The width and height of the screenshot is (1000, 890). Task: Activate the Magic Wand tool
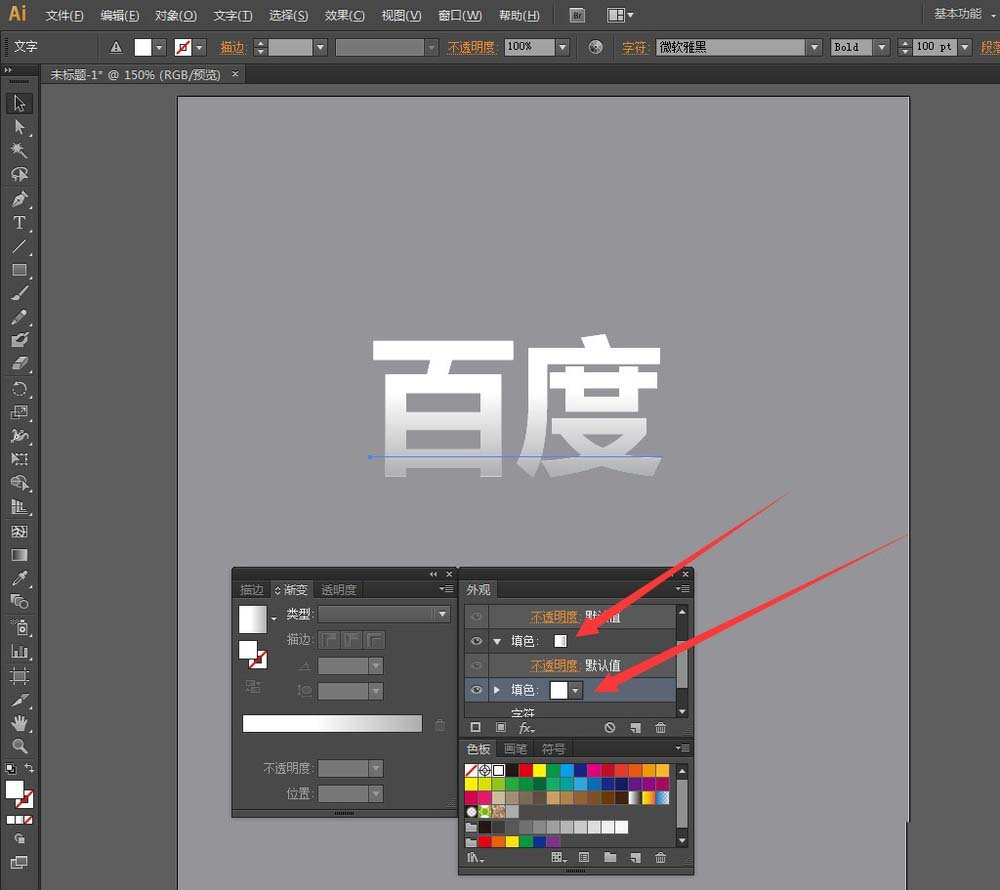click(19, 150)
